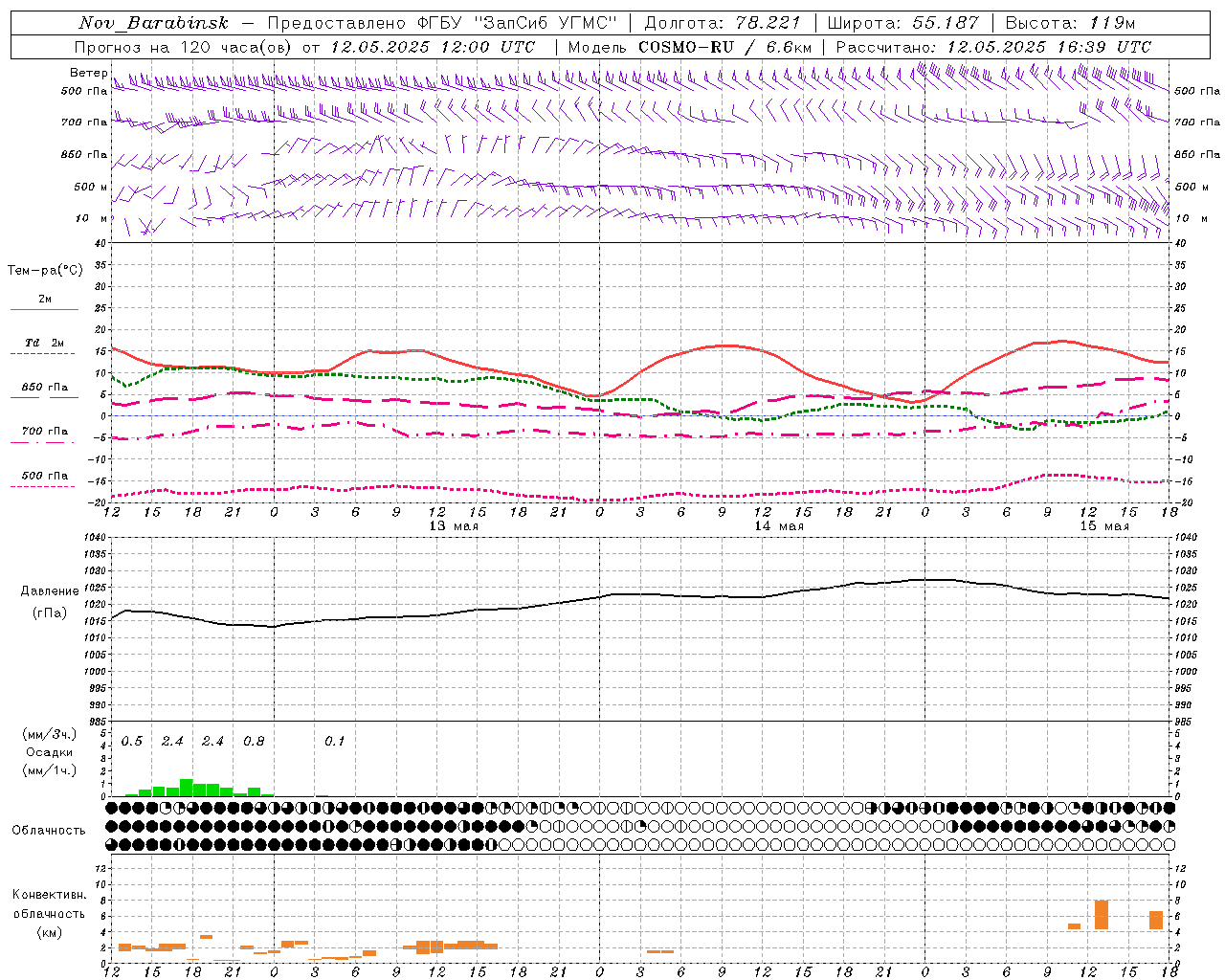Select the '(мм/3ч.)' precipitation unit label
1225x980 pixels.
coord(50,734)
